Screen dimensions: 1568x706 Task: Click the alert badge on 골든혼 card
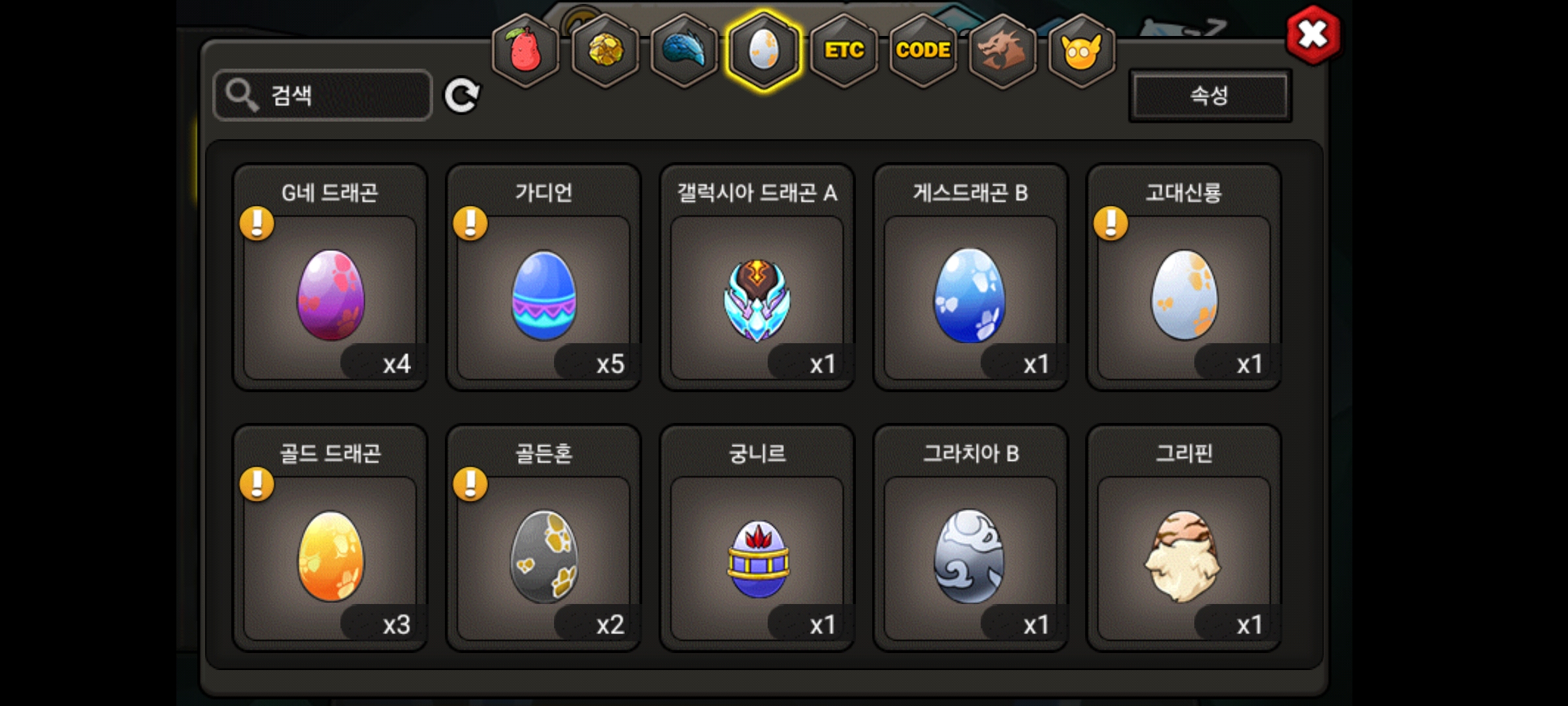tap(470, 484)
